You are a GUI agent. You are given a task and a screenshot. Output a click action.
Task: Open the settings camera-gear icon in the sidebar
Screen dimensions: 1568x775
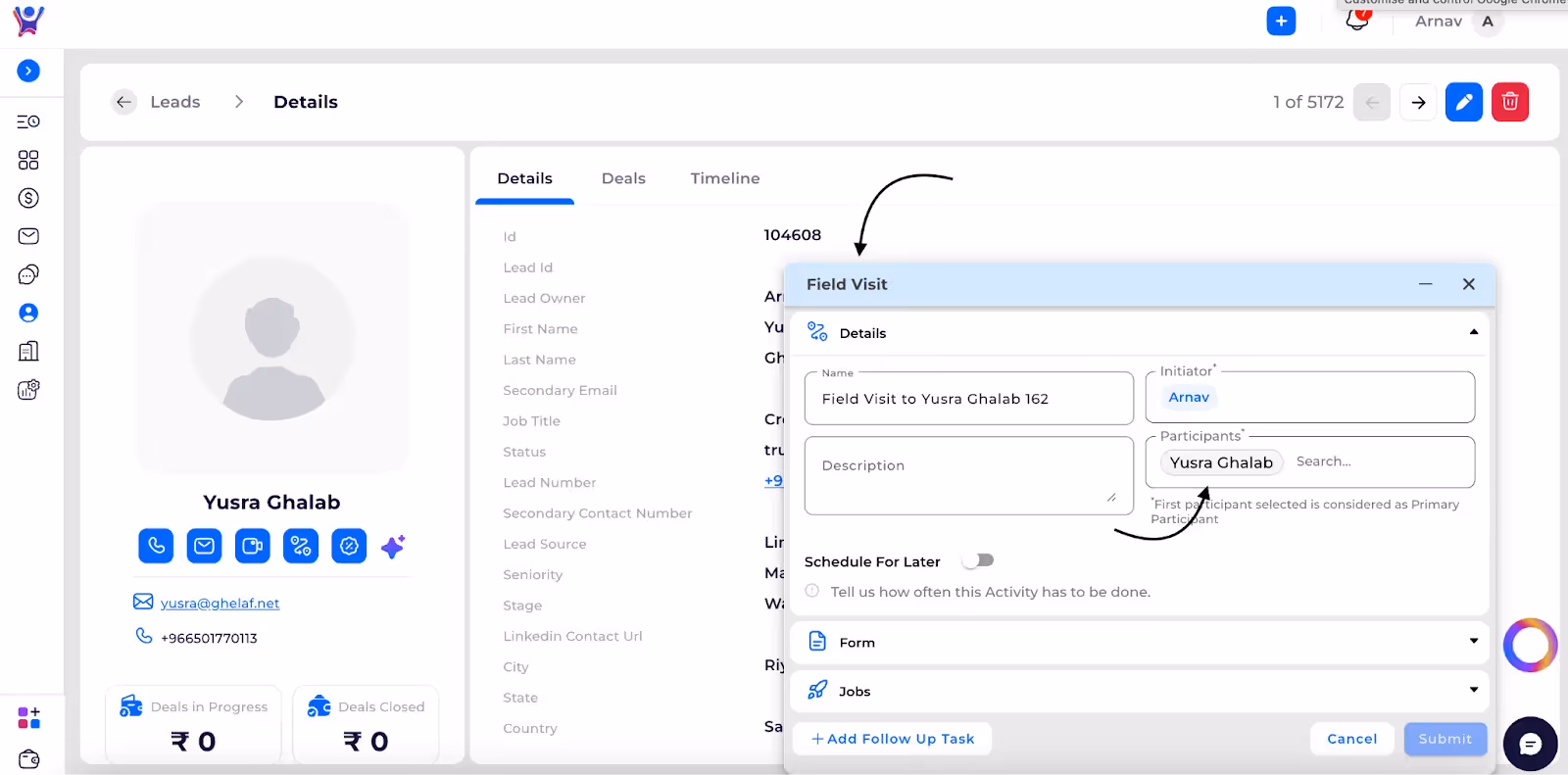tap(28, 390)
